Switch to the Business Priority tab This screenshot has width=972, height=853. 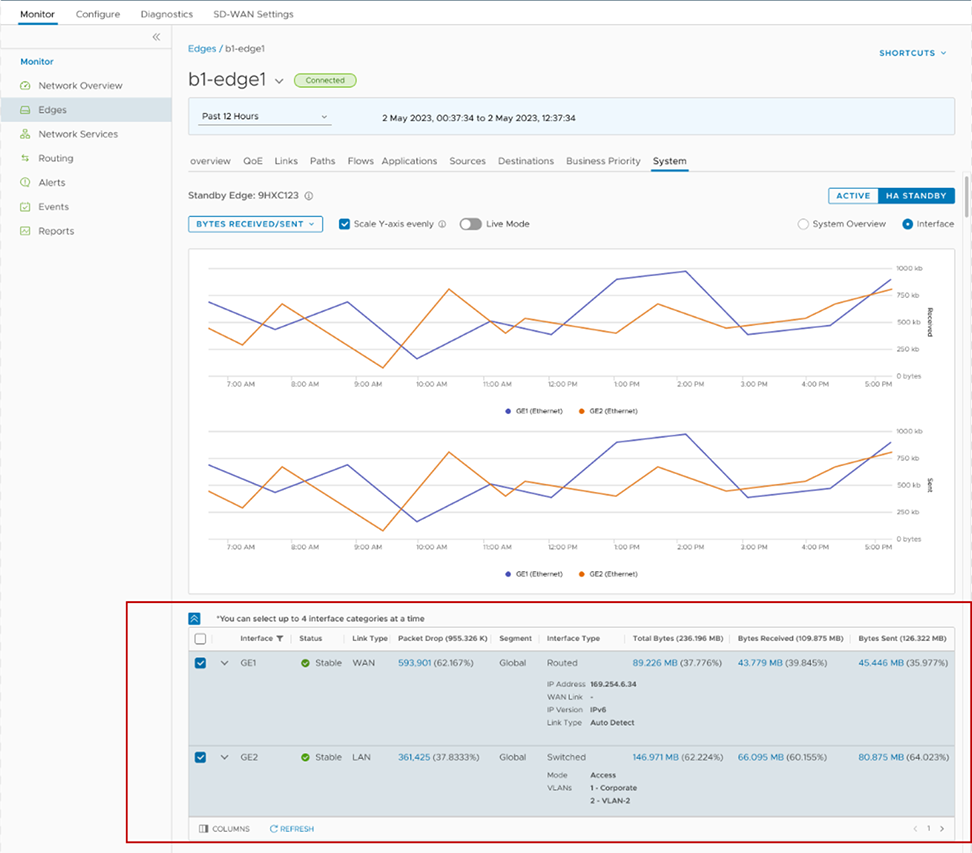click(x=603, y=161)
